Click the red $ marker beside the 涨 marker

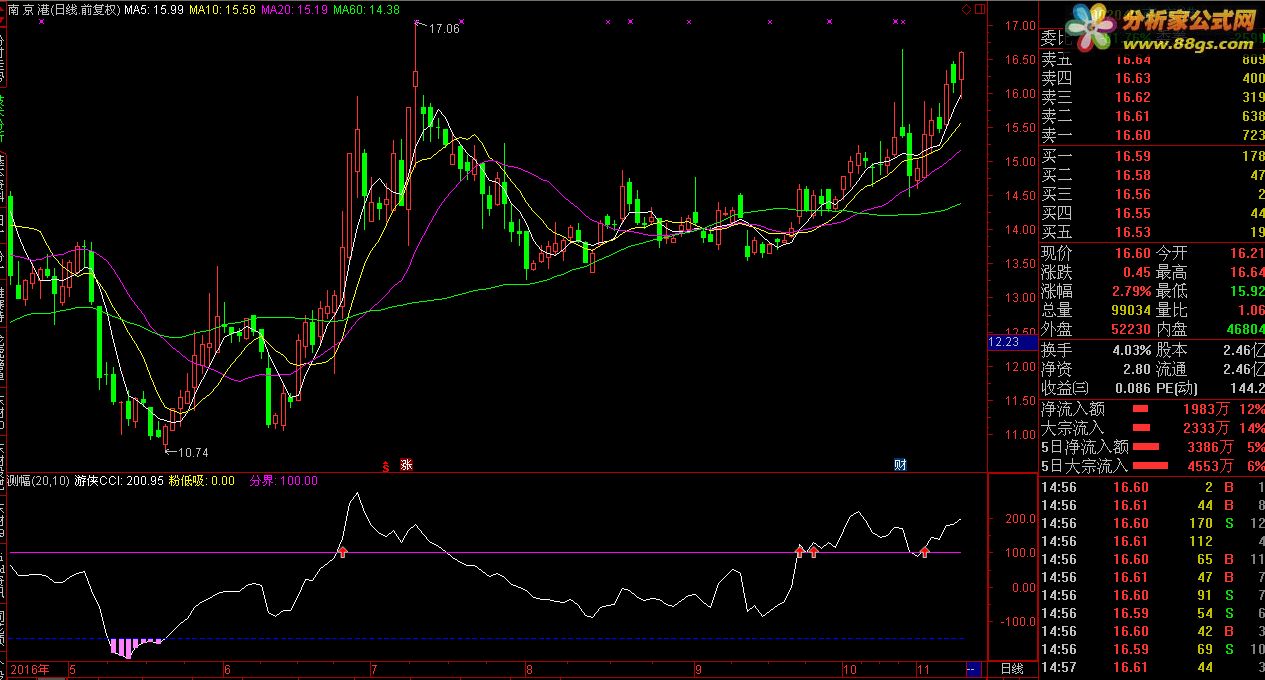coord(386,465)
